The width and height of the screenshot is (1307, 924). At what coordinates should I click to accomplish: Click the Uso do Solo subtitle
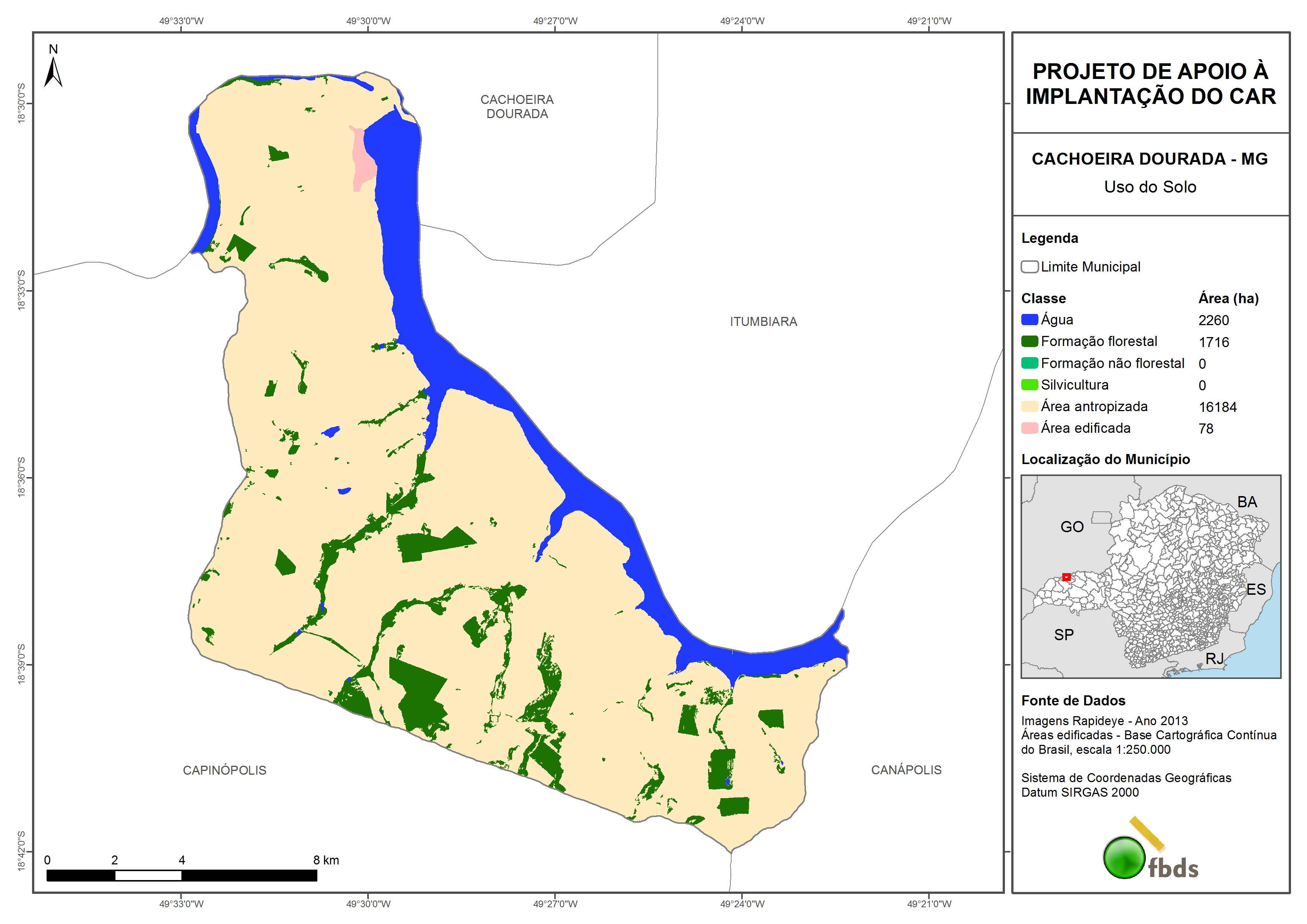point(1150,187)
